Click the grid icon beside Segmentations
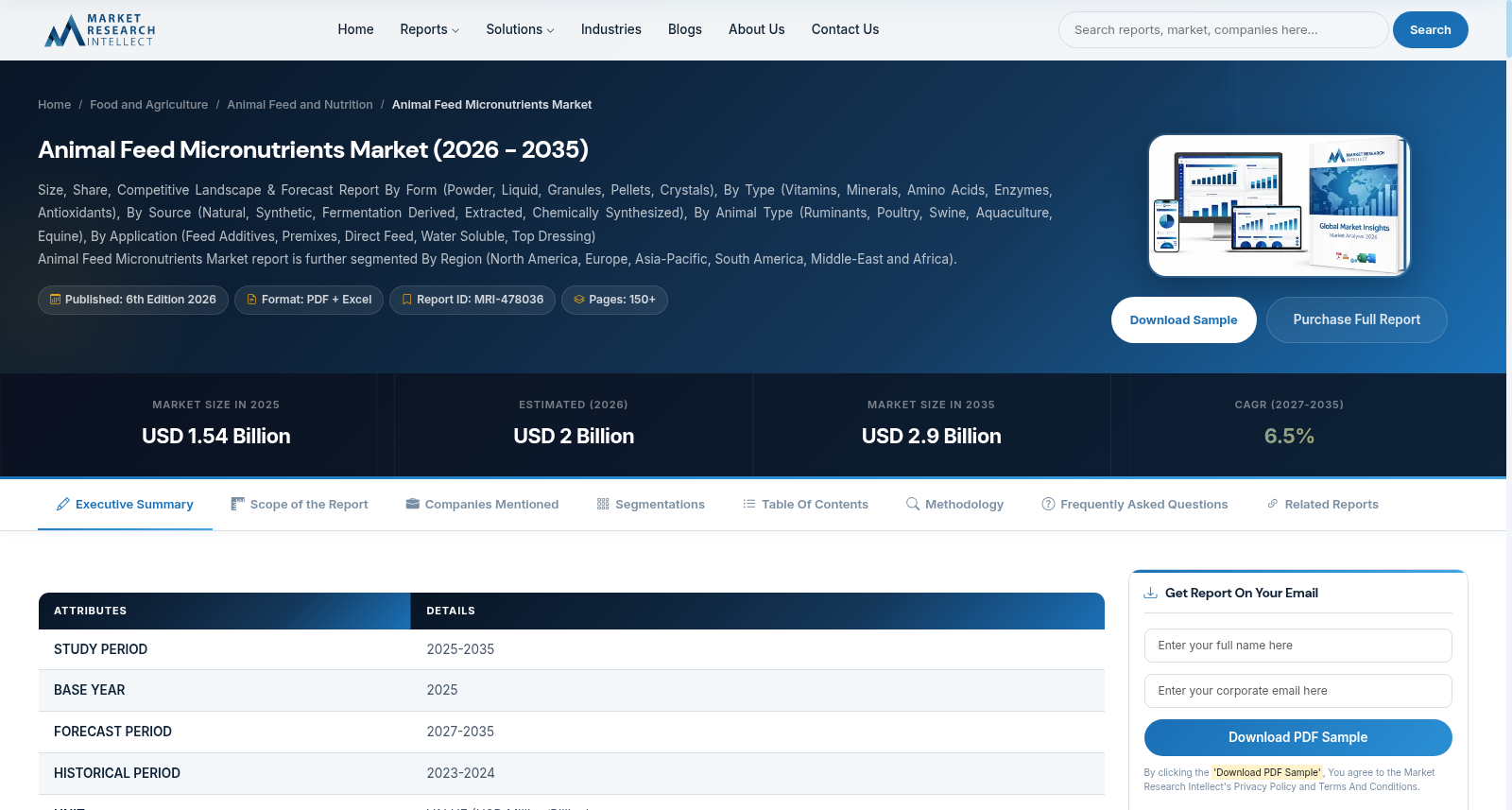The image size is (1512, 810). click(x=603, y=504)
